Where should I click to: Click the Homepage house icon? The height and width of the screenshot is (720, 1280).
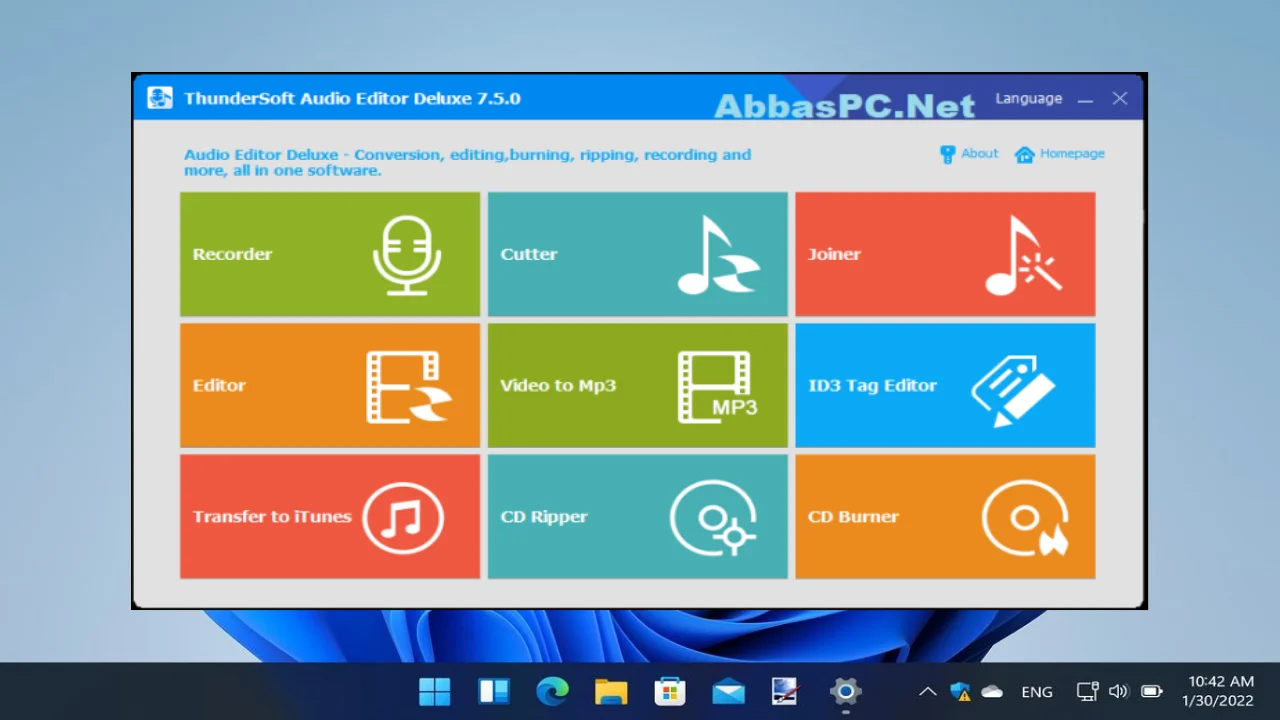point(1025,154)
